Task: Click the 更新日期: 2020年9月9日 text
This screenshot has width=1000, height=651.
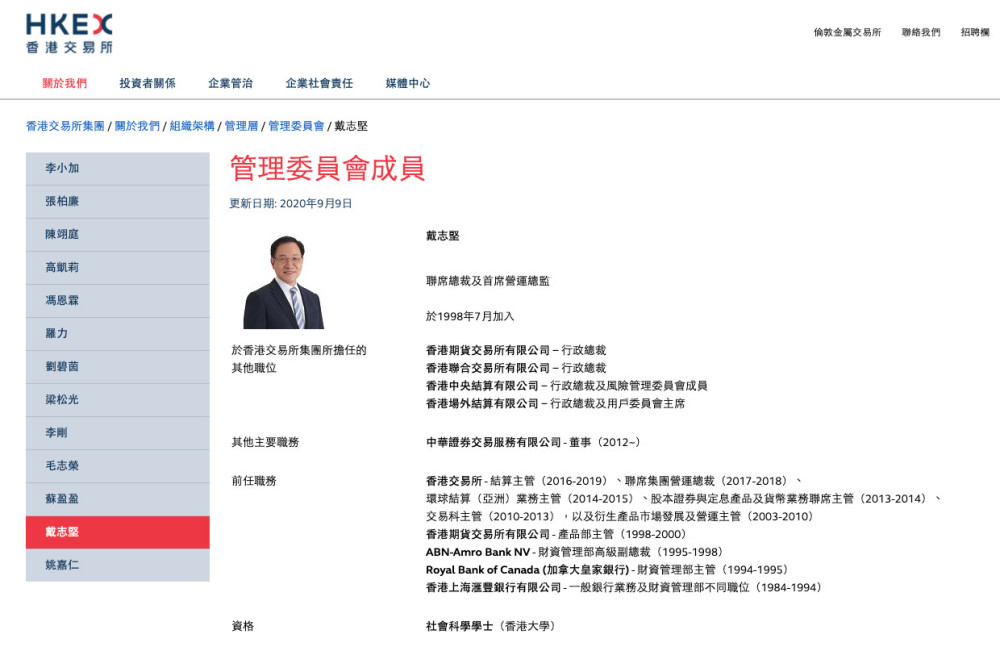Action: pos(291,203)
